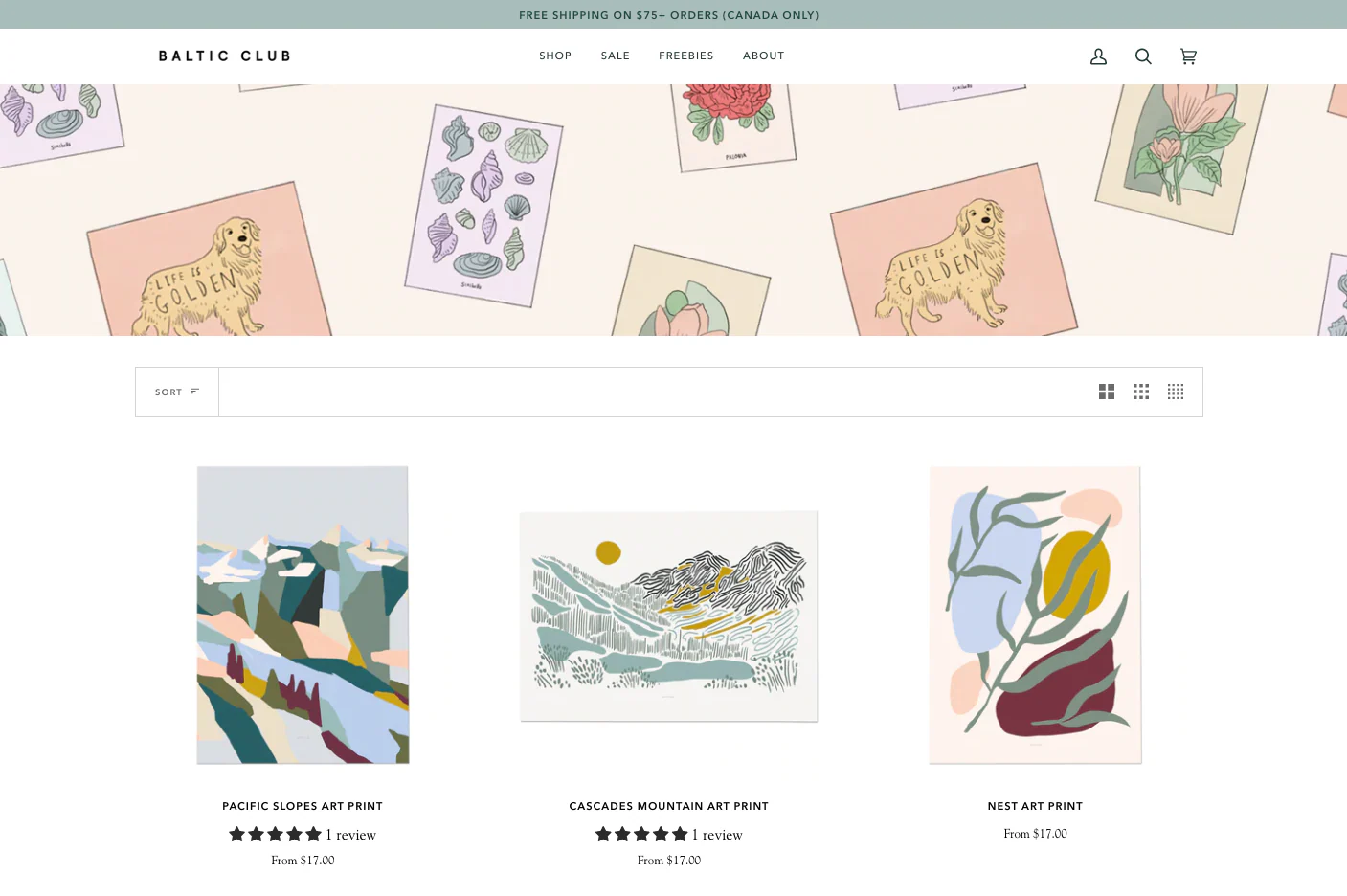Go to the FREEBIES menu item

point(686,56)
